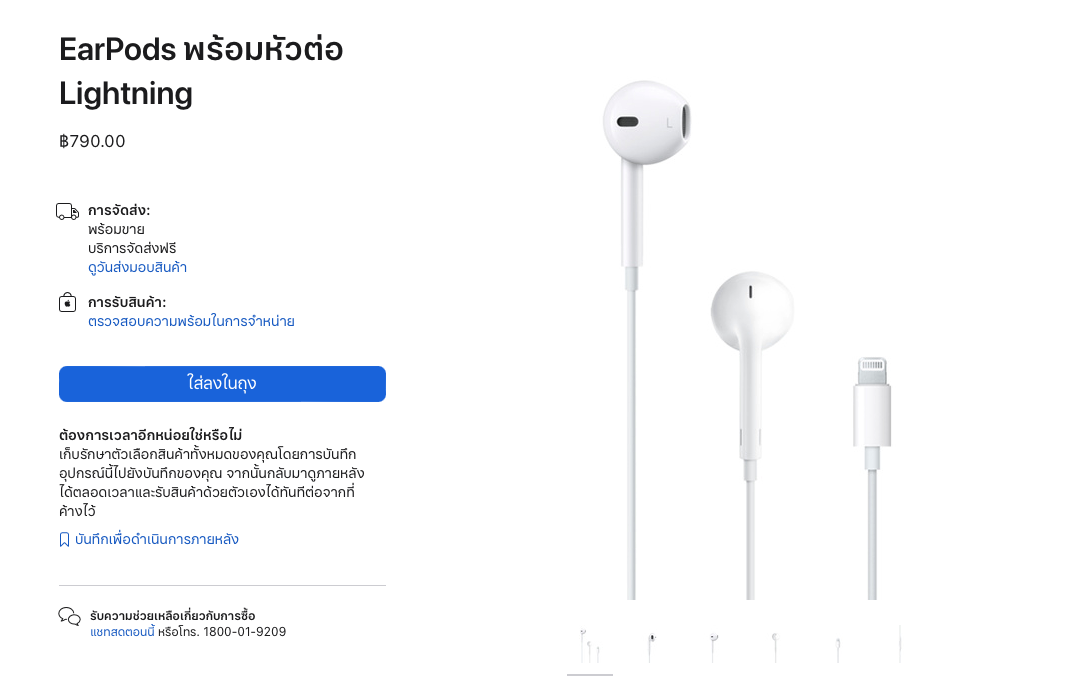This screenshot has height=697, width=1071.
Task: Open the ดูวันส่งมอบสินค้า delivery dates link
Action: (x=137, y=267)
